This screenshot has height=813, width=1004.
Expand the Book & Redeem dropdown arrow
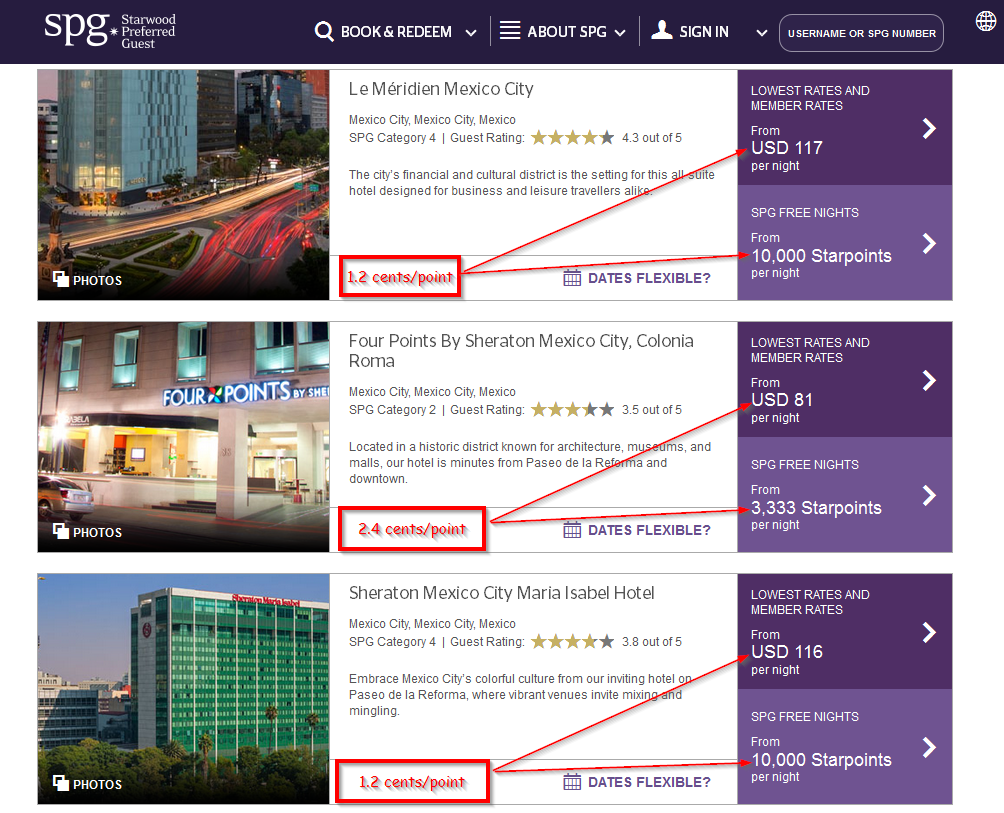coord(471,33)
